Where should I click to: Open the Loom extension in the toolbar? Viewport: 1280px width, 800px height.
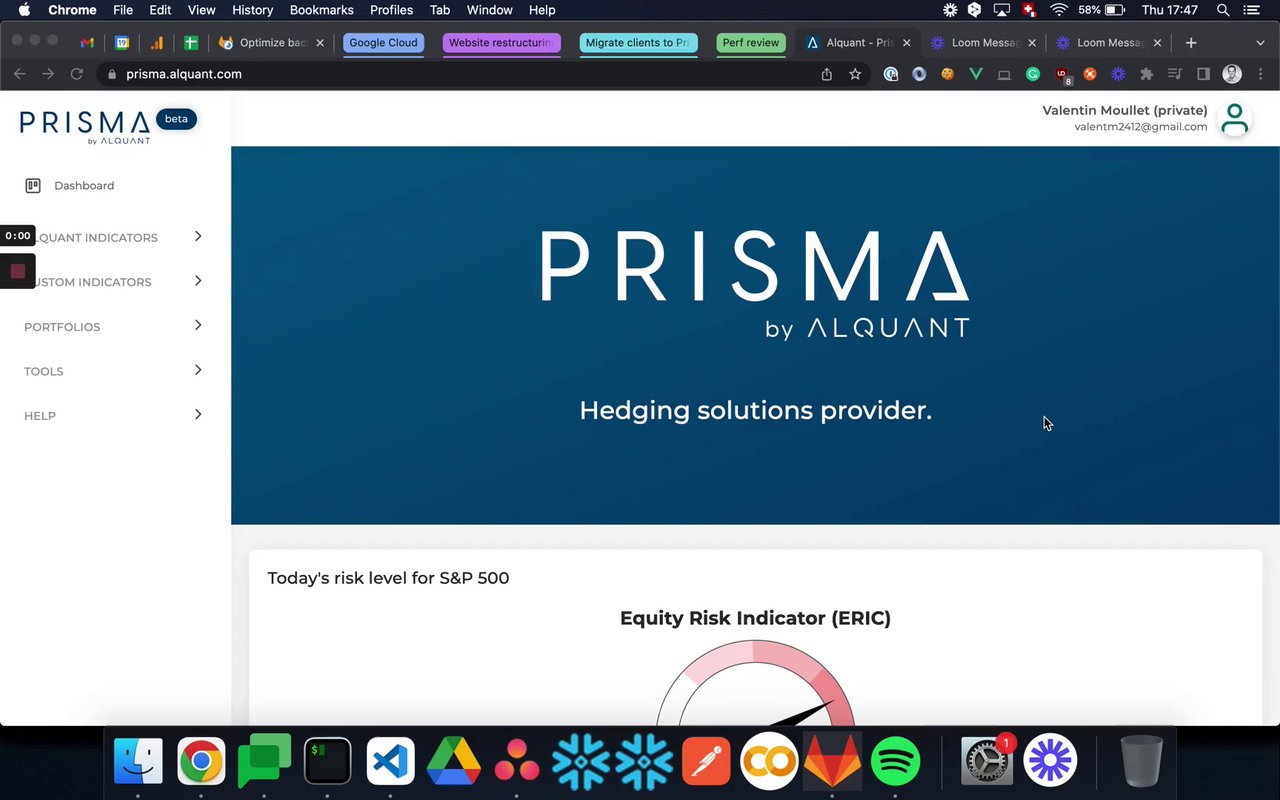(1118, 74)
